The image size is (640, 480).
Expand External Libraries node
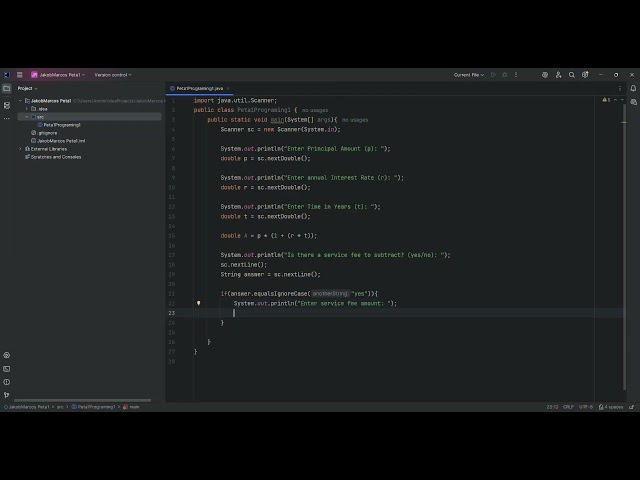[x=20, y=149]
